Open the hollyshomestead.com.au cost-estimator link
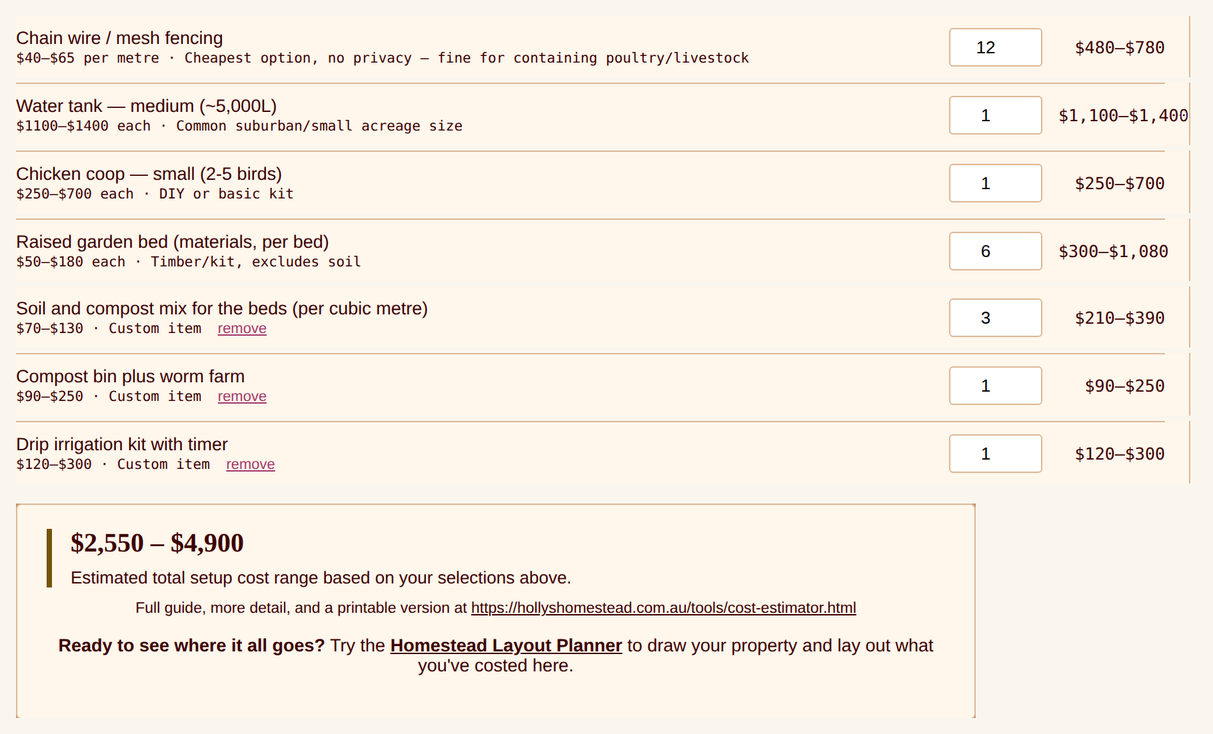1213x734 pixels. (x=663, y=608)
